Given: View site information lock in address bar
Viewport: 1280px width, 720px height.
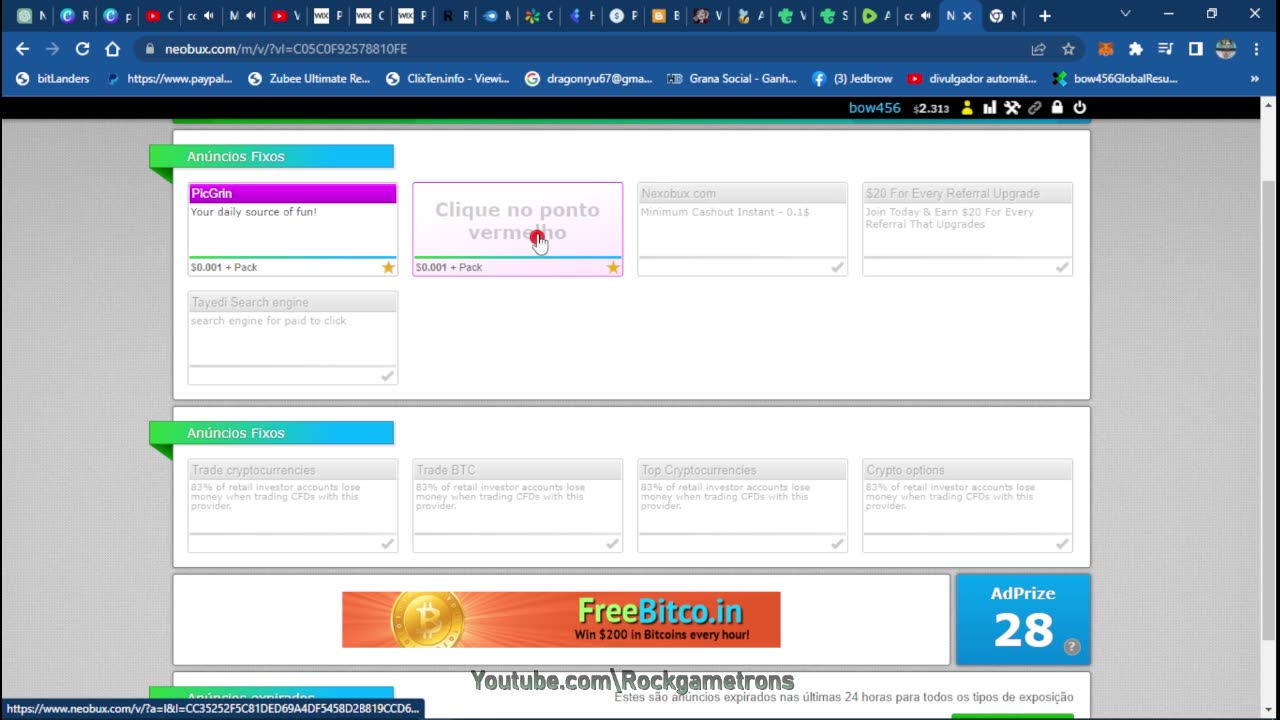Looking at the screenshot, I should [150, 48].
